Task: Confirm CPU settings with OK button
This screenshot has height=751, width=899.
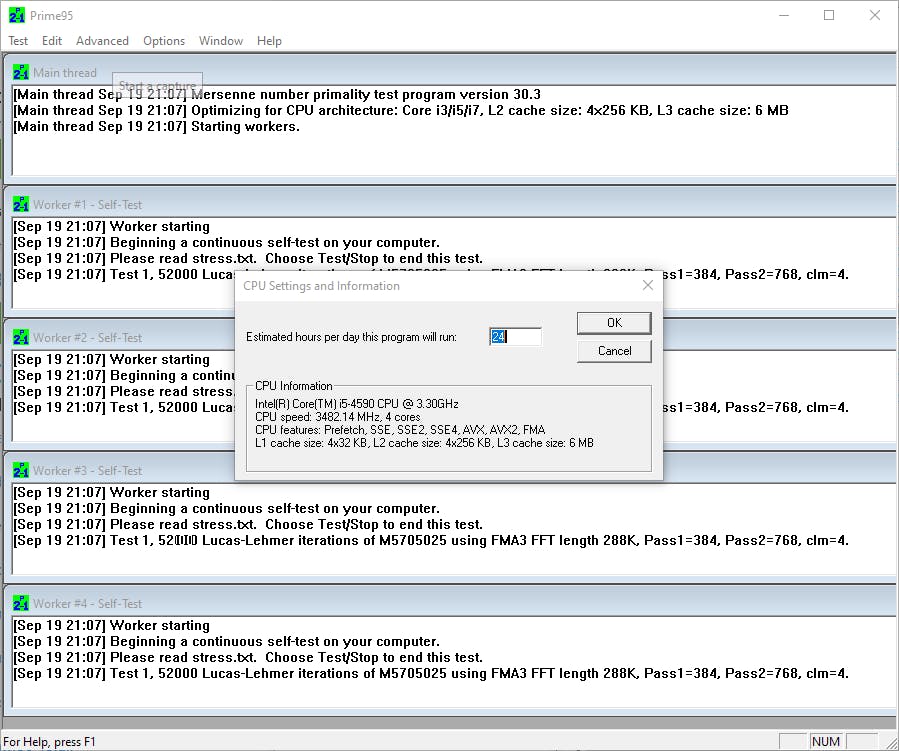Action: pos(614,323)
